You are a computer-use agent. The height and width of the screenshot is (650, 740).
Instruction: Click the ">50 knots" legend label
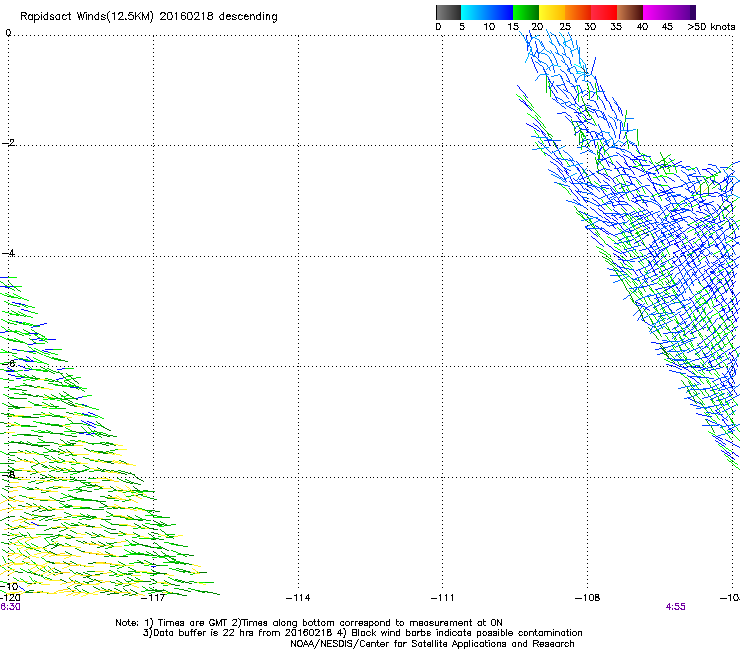pyautogui.click(x=711, y=27)
